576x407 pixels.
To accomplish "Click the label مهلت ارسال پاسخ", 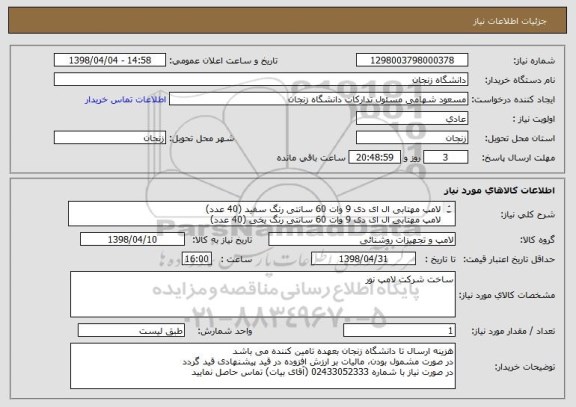I will (x=519, y=158).
